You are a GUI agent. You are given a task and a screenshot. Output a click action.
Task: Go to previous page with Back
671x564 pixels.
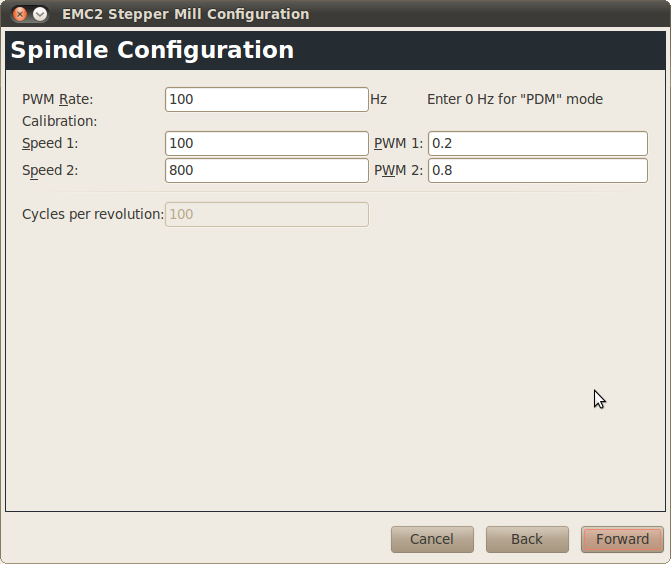click(x=527, y=539)
